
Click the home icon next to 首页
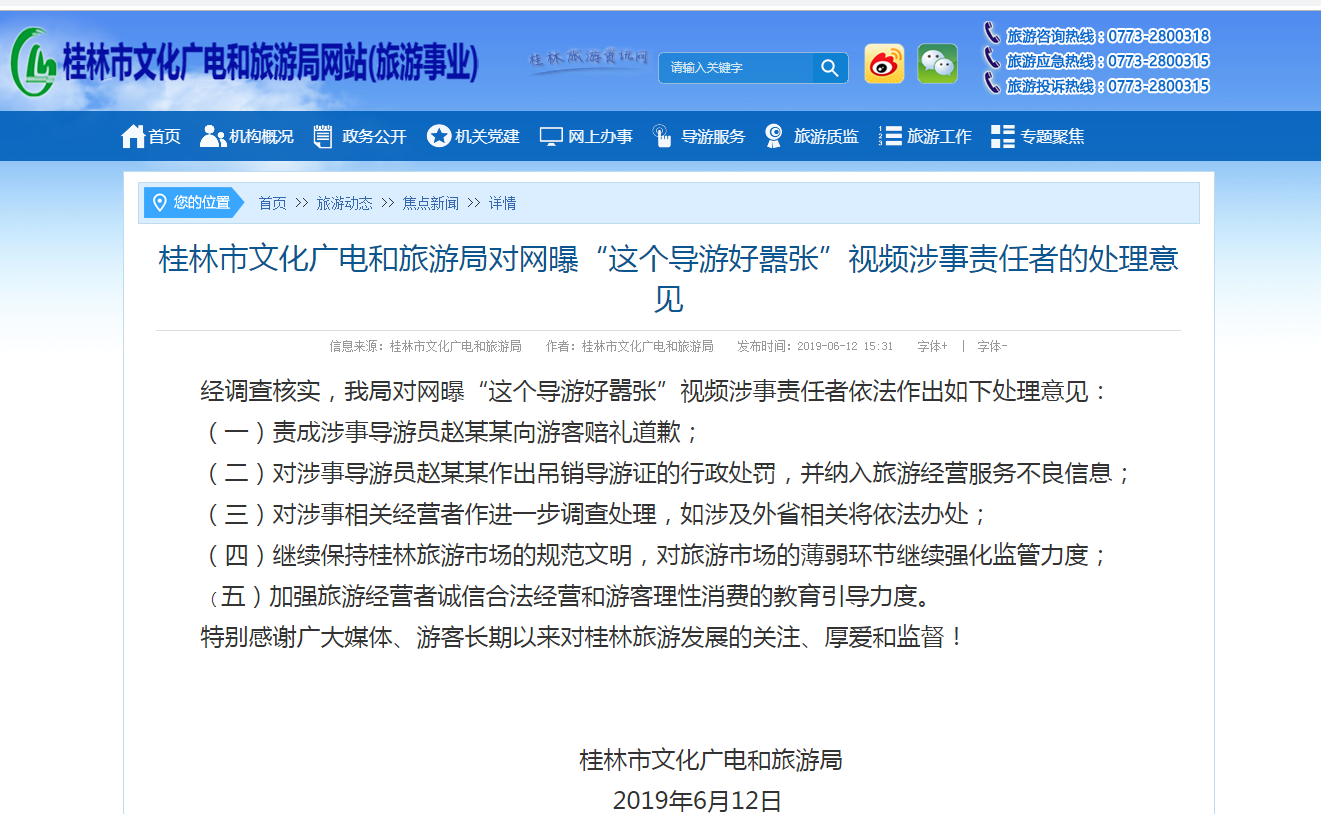click(133, 136)
